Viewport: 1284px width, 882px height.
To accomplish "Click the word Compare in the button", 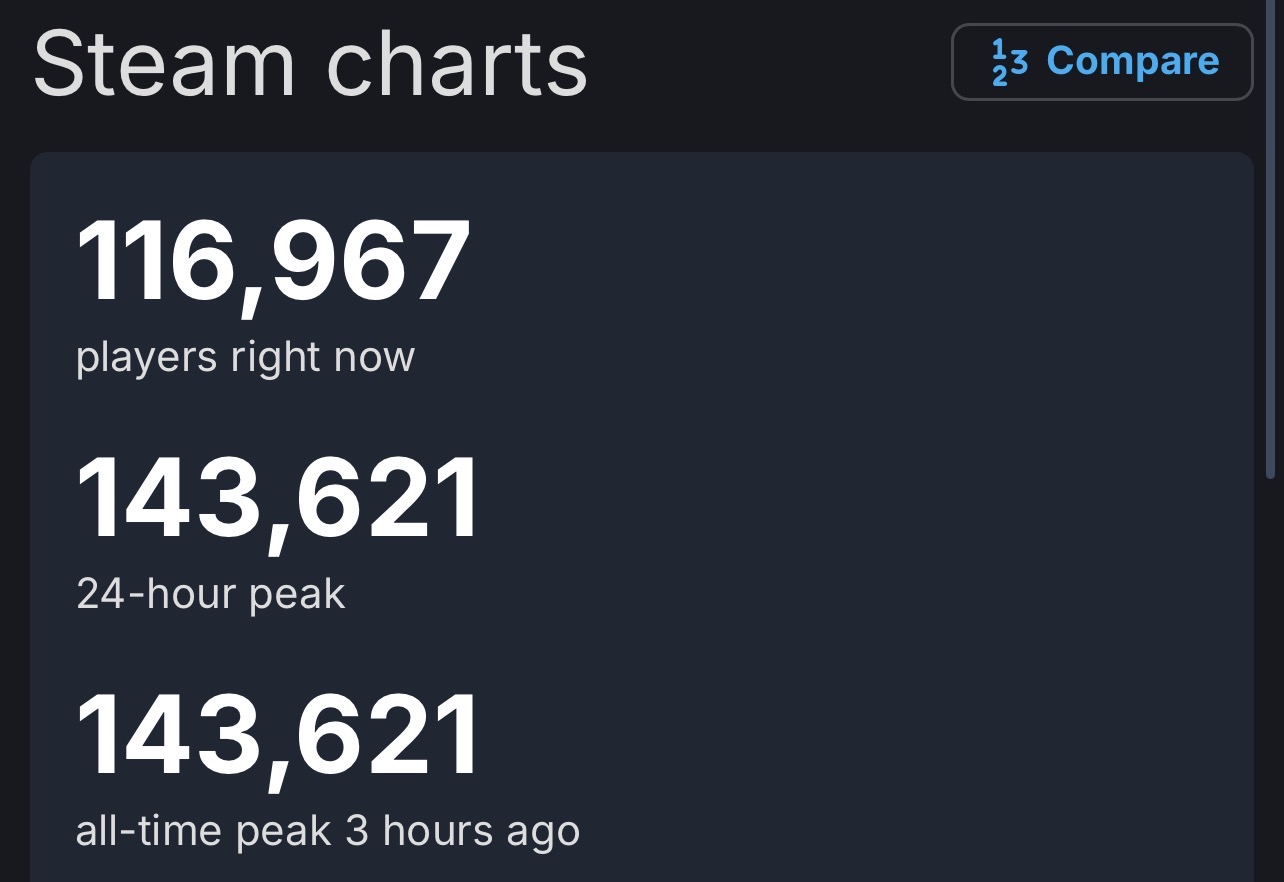I will 1132,62.
